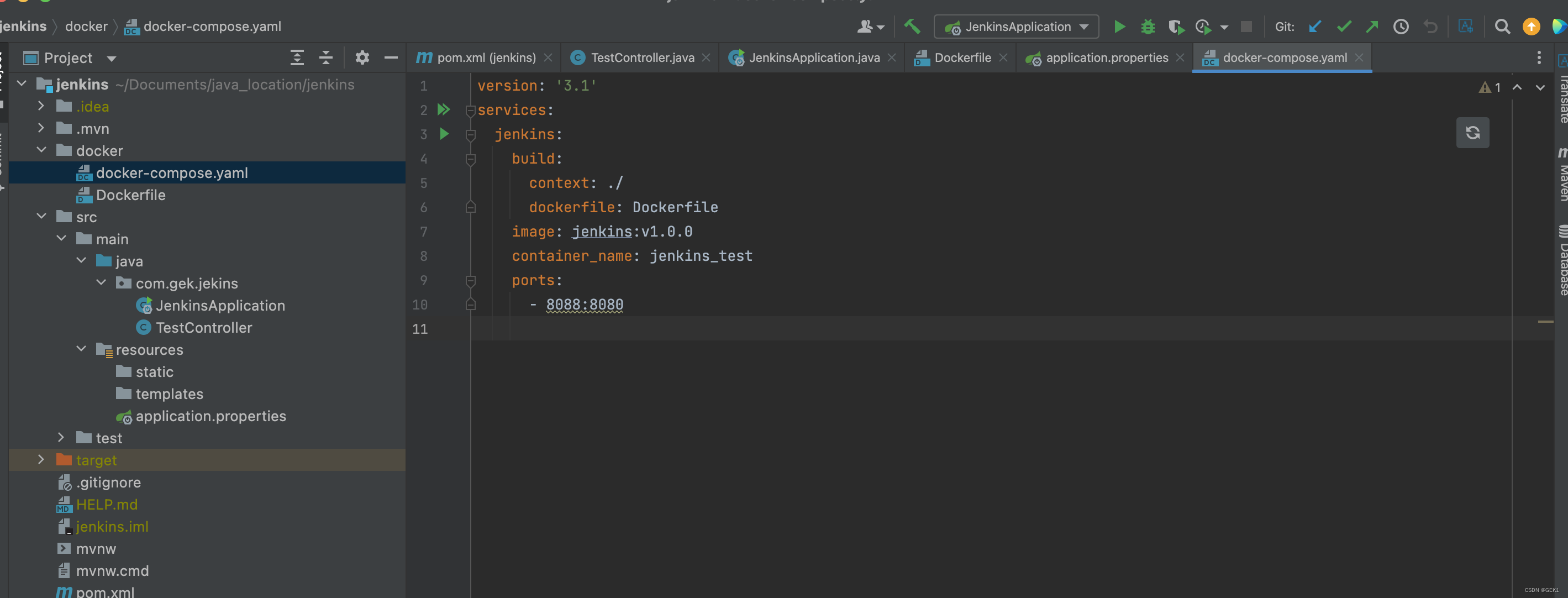
Task: Expand the target folder
Action: pyautogui.click(x=41, y=460)
